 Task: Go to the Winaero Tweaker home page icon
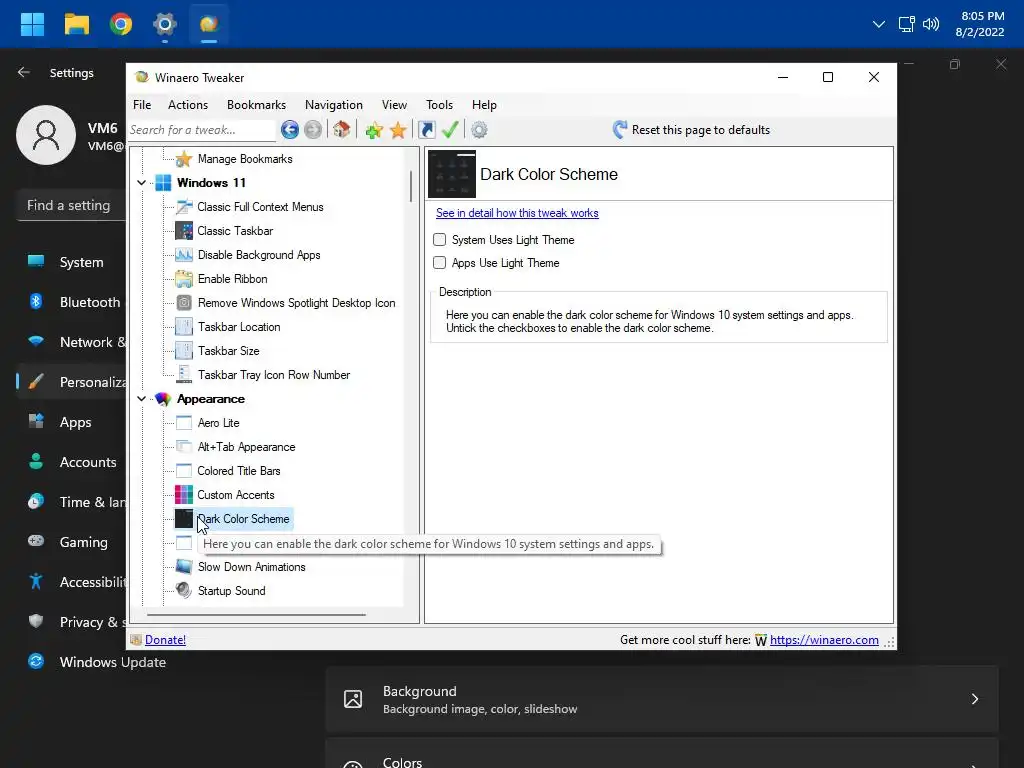coord(342,130)
